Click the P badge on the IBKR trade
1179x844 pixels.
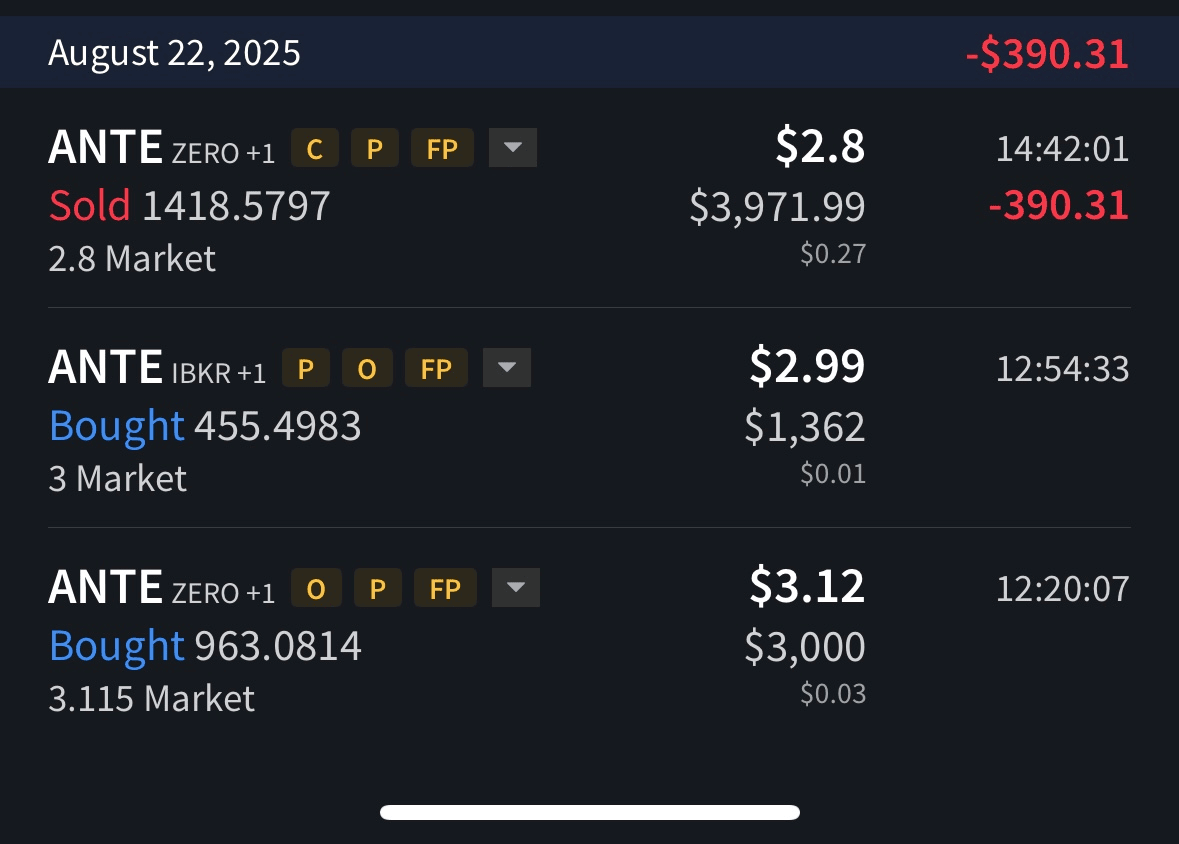tap(306, 369)
